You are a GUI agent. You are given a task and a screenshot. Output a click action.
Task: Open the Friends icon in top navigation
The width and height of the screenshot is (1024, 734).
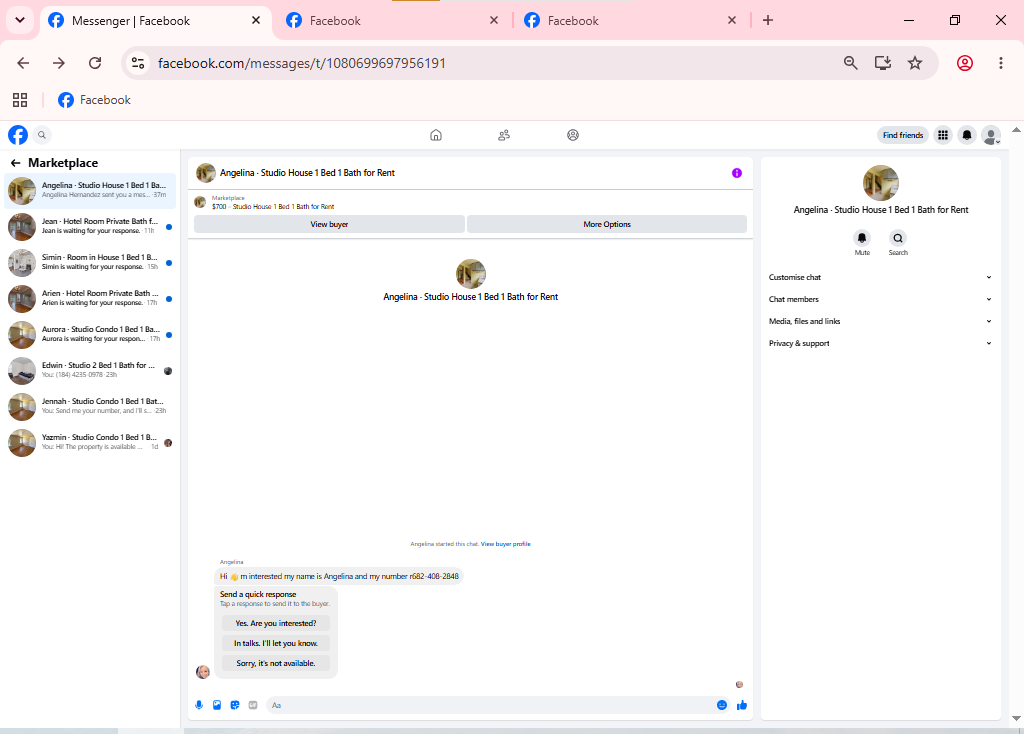click(504, 135)
